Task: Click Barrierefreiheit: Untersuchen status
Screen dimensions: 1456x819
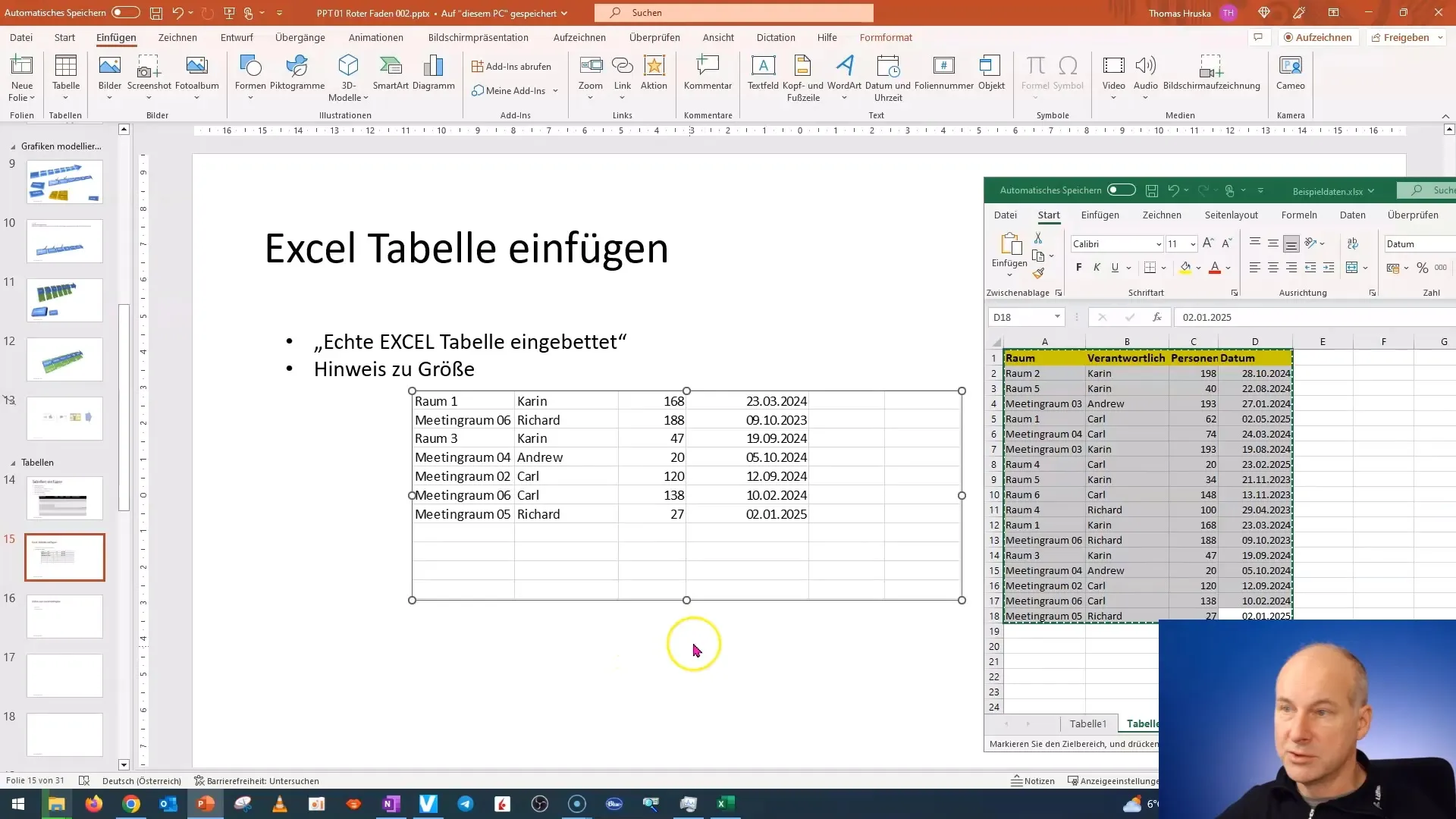Action: pos(256,781)
